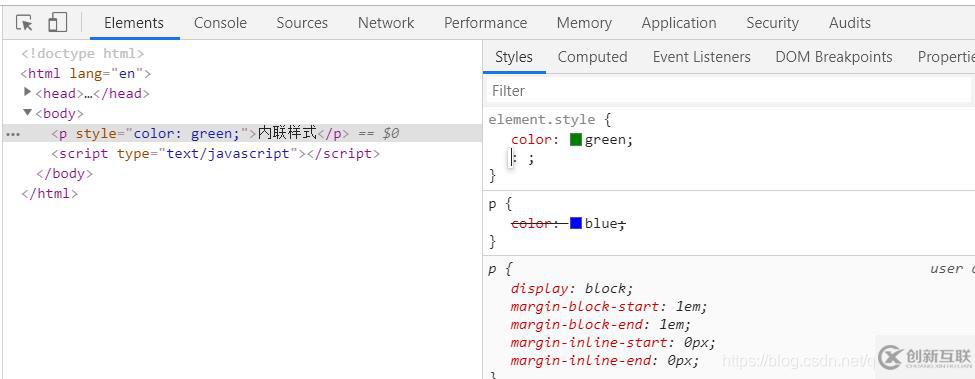Select the Performance tab
This screenshot has width=975, height=379.
click(x=485, y=23)
